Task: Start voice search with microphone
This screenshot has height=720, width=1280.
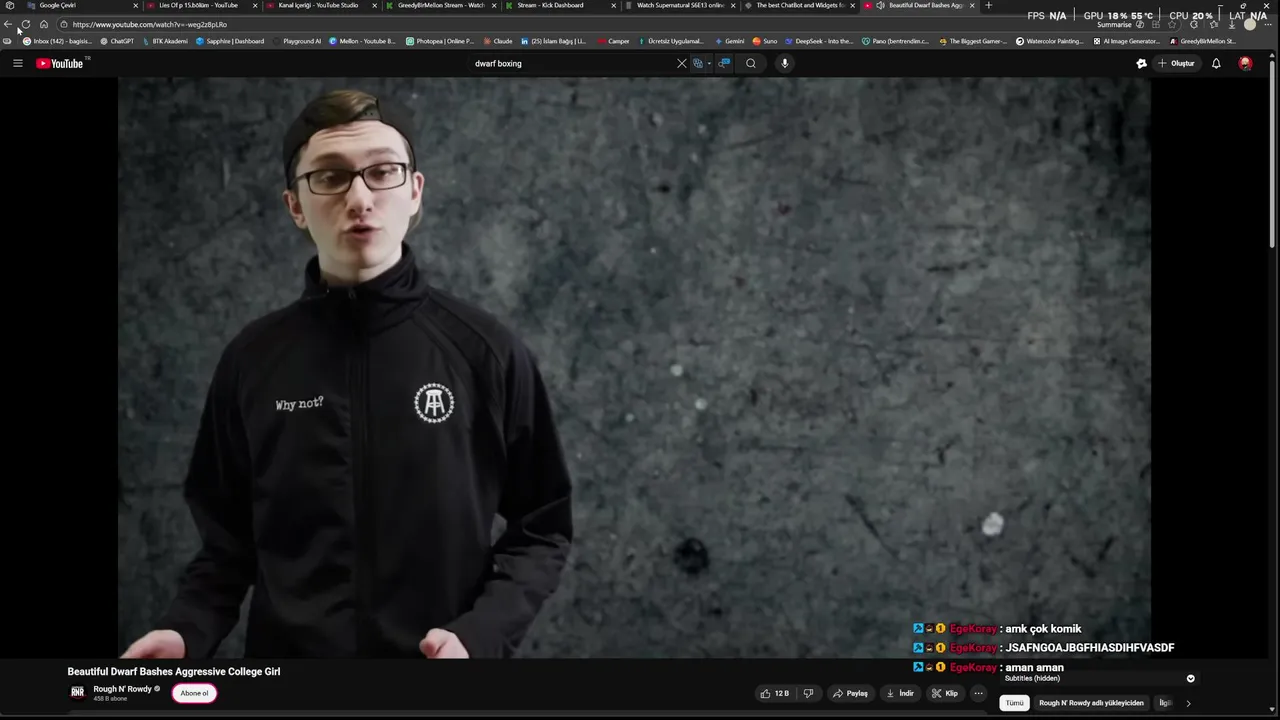Action: (x=785, y=63)
